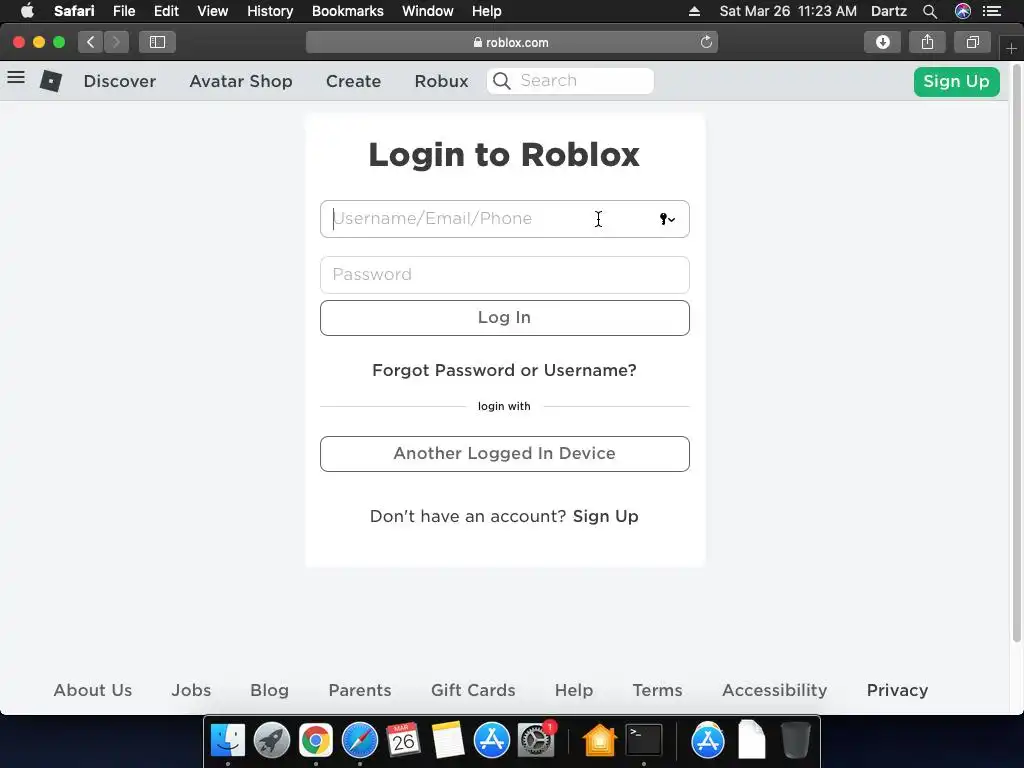This screenshot has height=768, width=1024.
Task: Open the Roblox hamburger navigation menu
Action: pyautogui.click(x=16, y=78)
